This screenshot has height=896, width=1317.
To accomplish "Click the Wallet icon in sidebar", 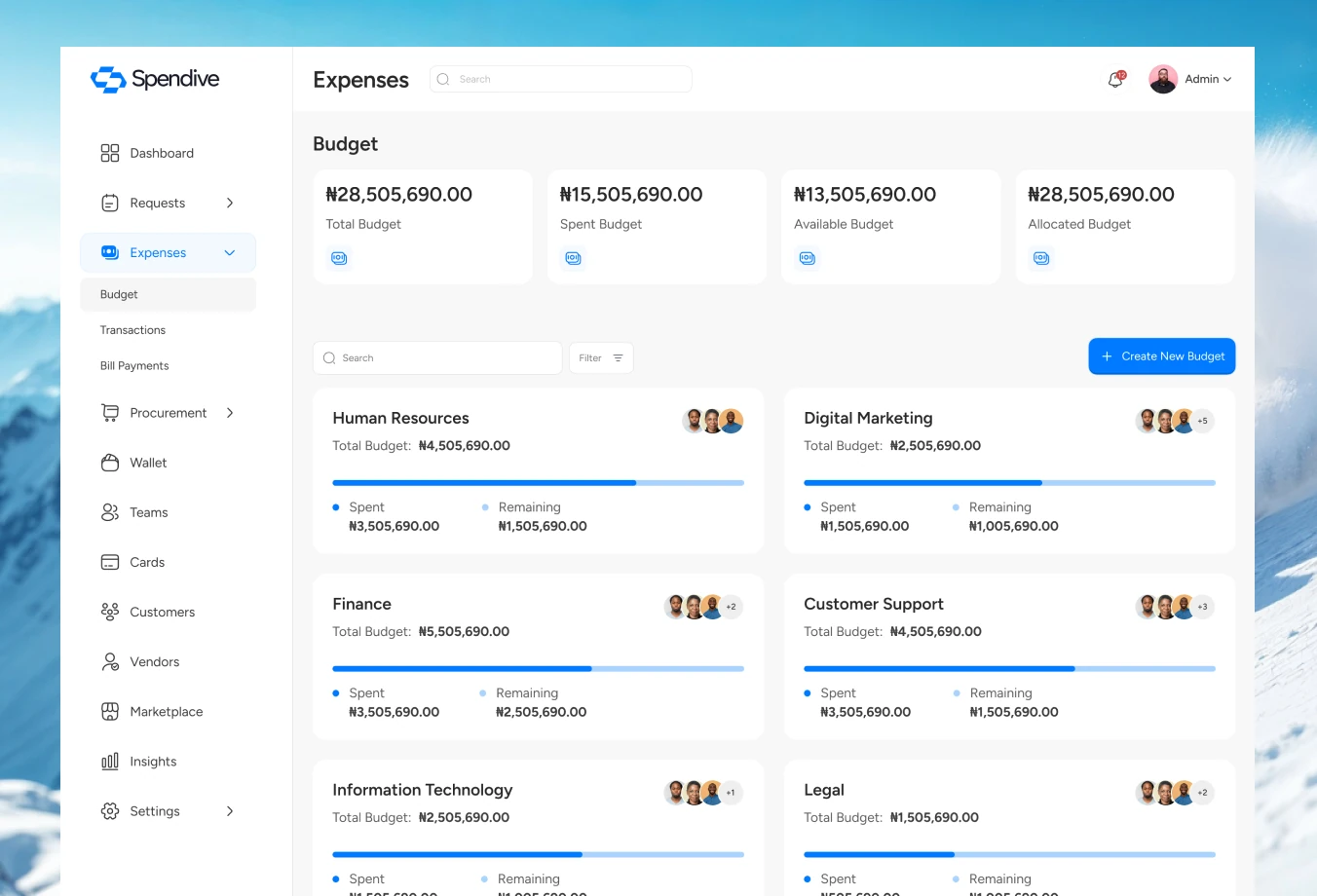I will tap(110, 463).
